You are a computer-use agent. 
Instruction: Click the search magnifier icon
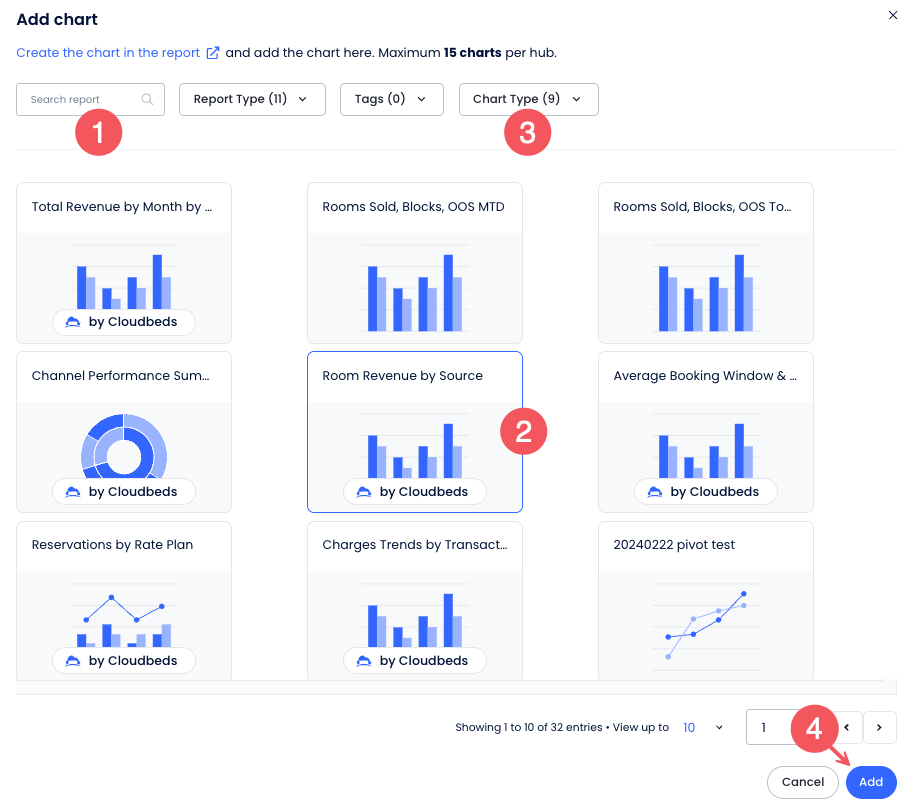point(148,99)
